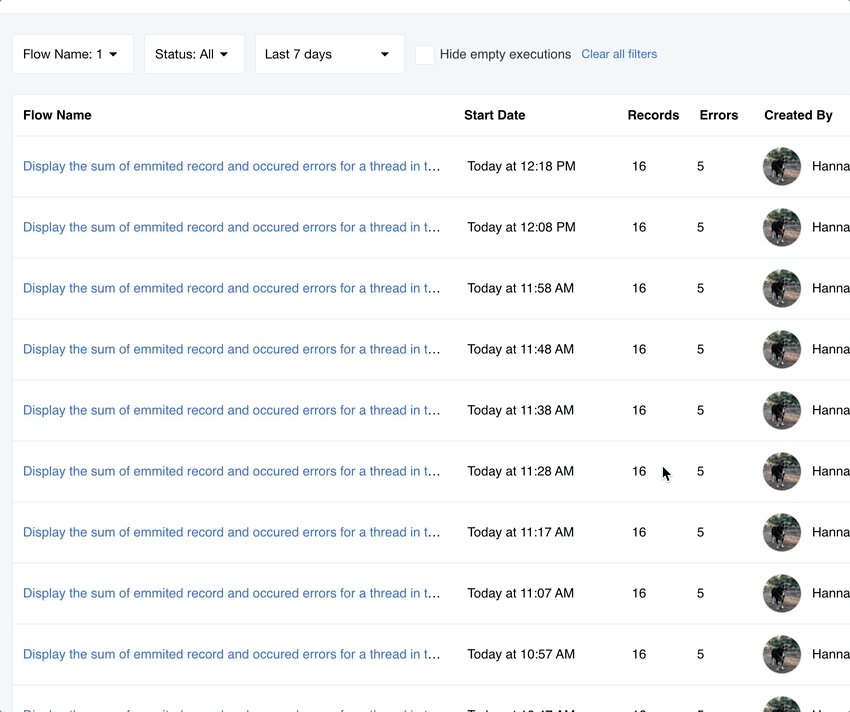Sort by the Start Date column header

click(x=494, y=115)
